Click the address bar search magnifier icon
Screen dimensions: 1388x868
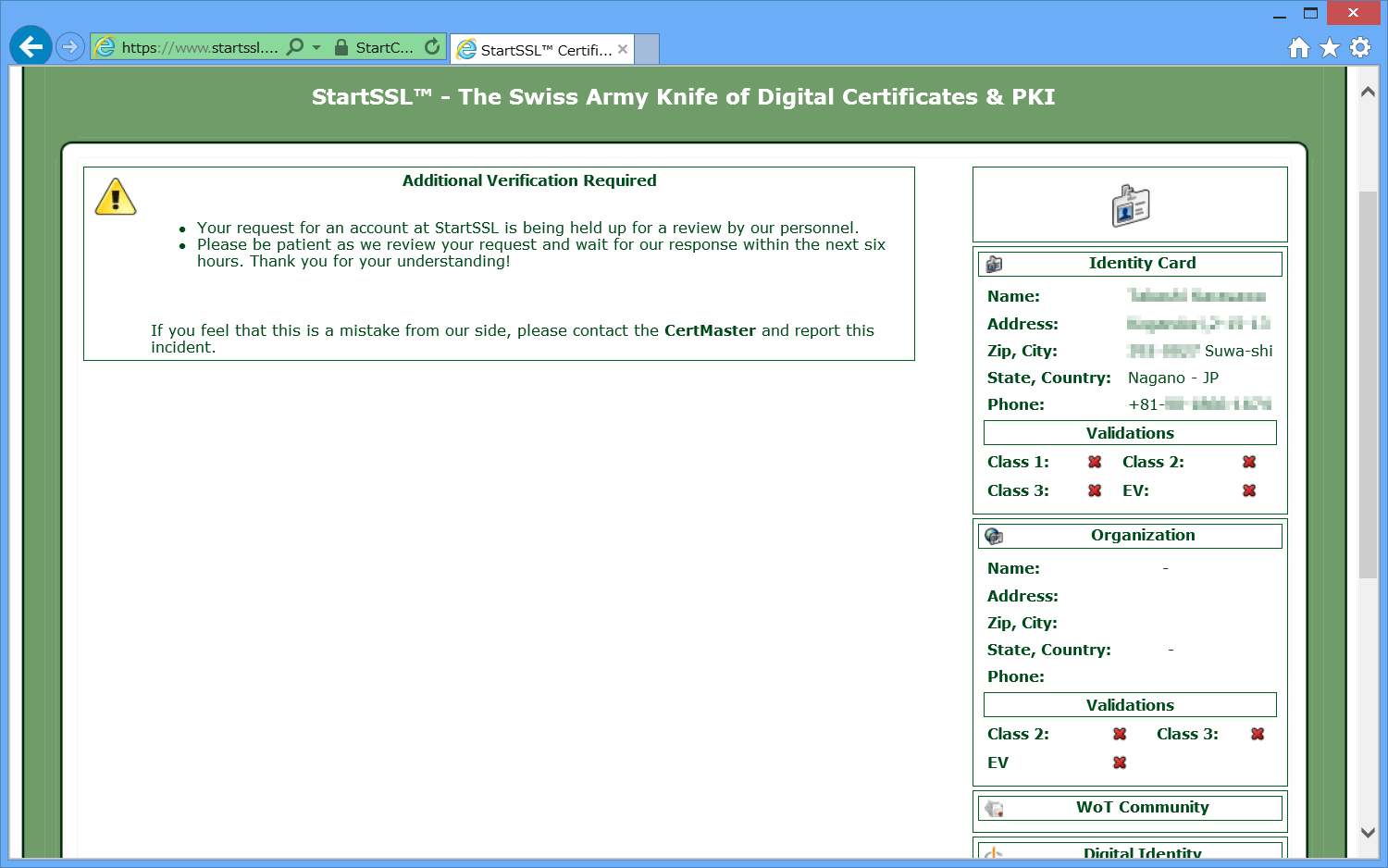pyautogui.click(x=295, y=46)
